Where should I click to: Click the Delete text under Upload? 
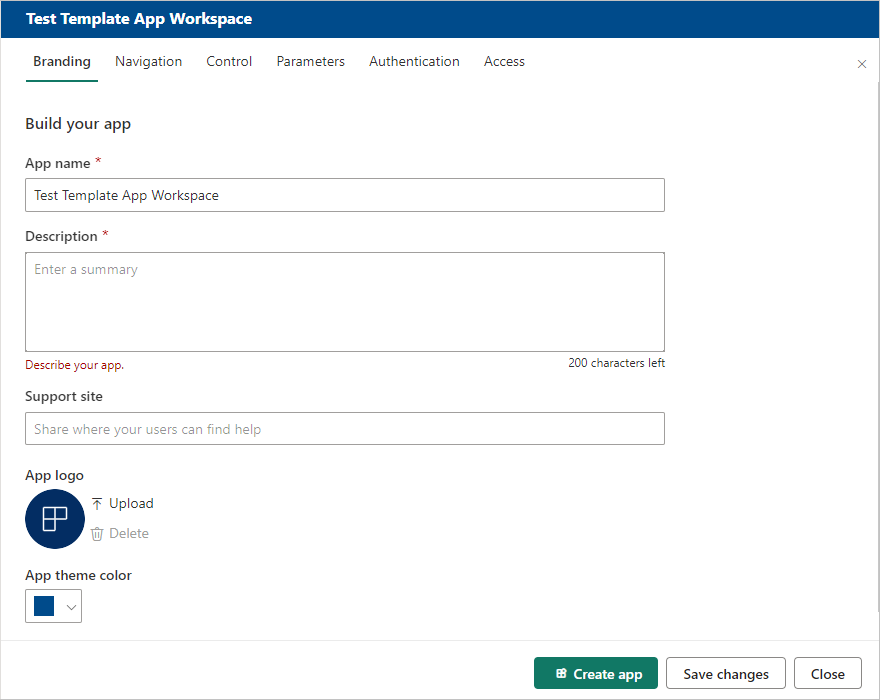(x=129, y=534)
